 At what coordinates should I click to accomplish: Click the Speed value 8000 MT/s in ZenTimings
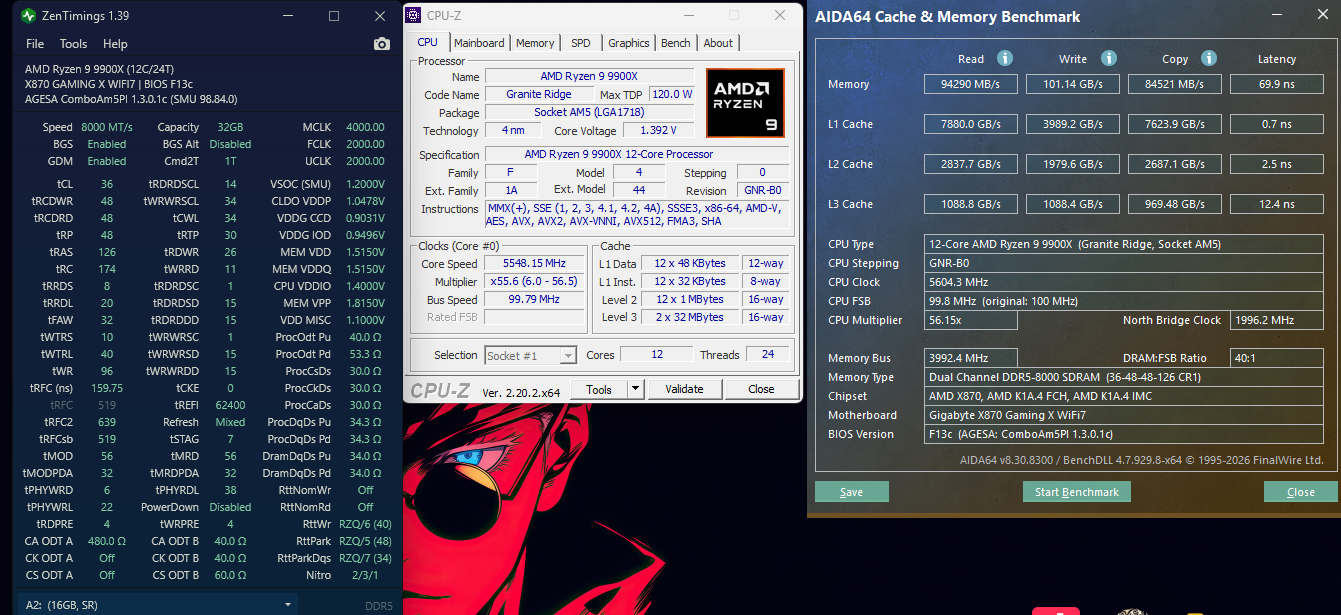106,127
